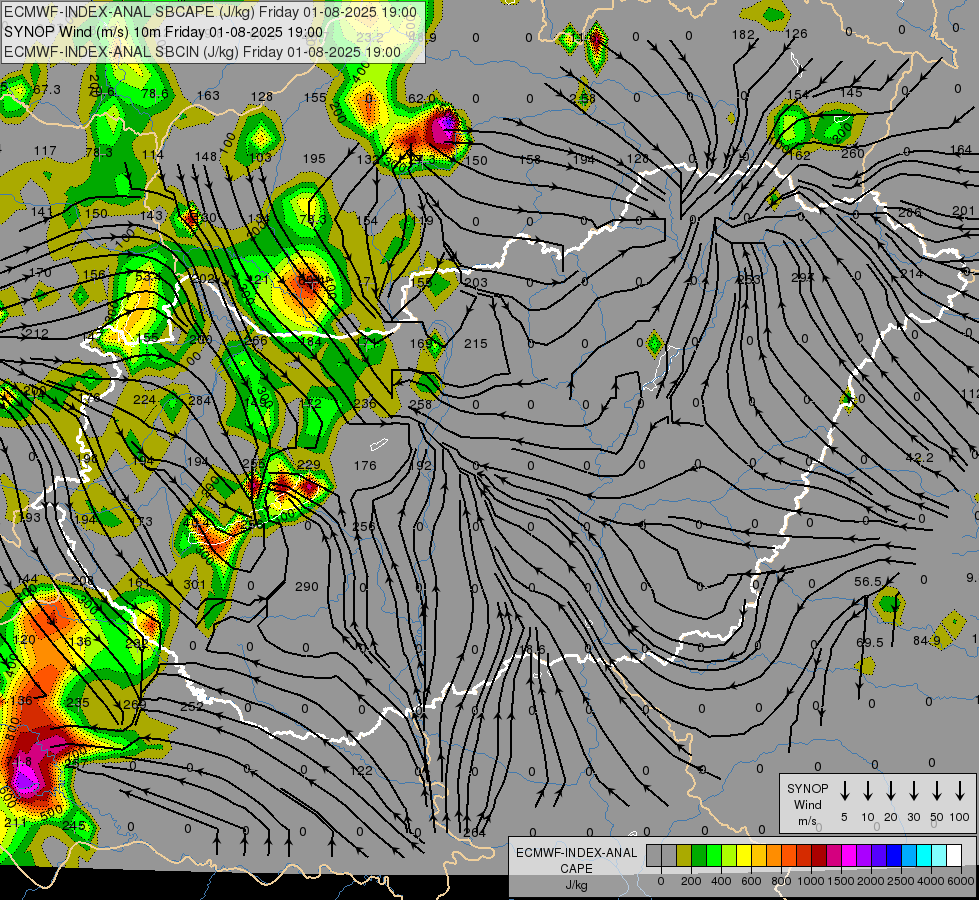
Task: Pick the cyan swatch left of 4000 tick
Action: (x=923, y=855)
